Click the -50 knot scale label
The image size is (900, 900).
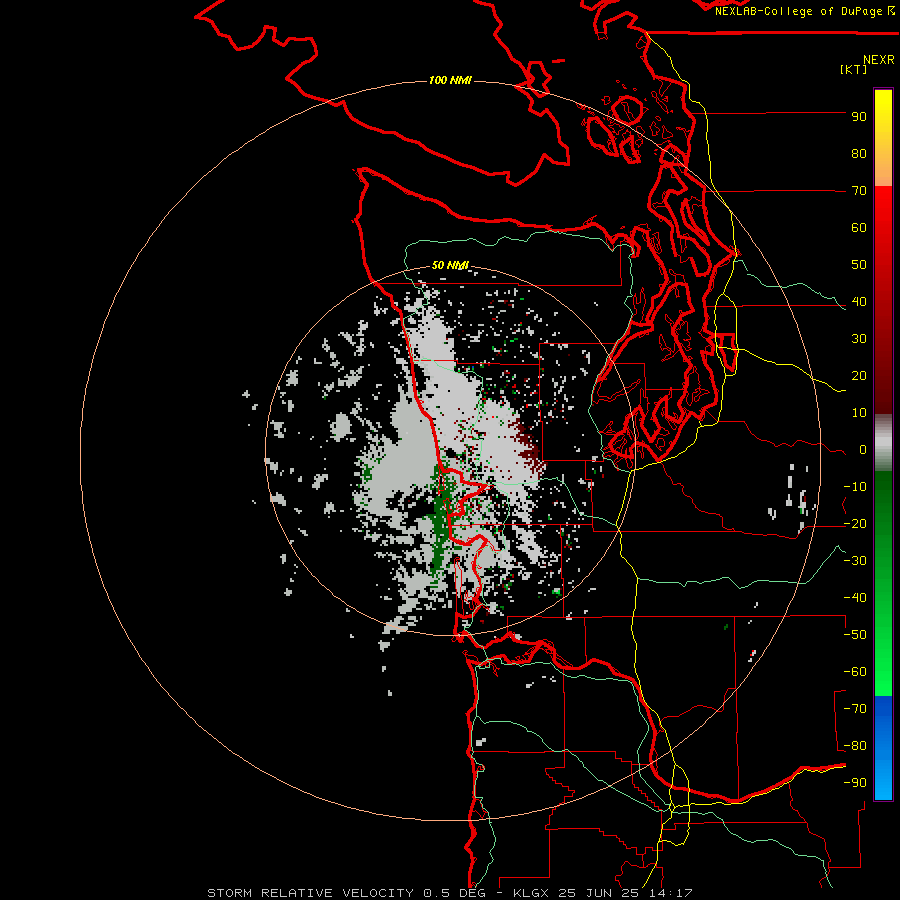[855, 635]
